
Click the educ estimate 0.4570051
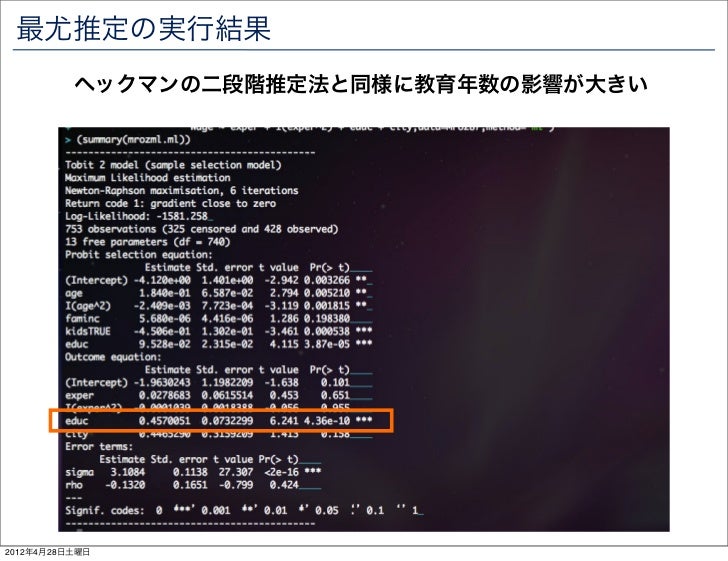(x=164, y=421)
